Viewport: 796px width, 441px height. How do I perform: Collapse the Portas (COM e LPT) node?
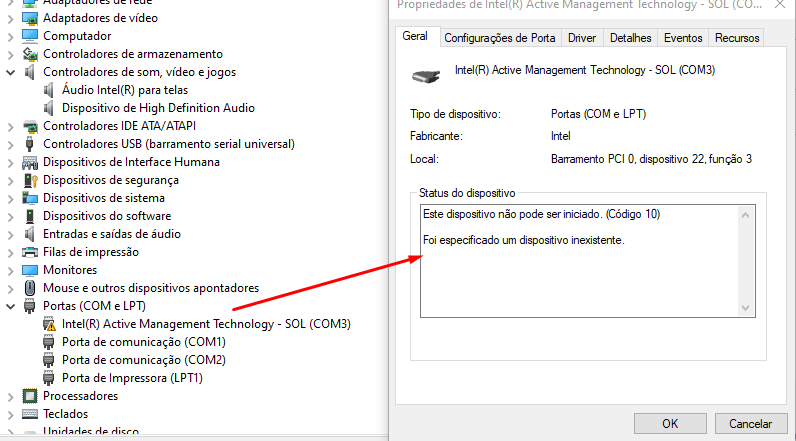pos(10,307)
